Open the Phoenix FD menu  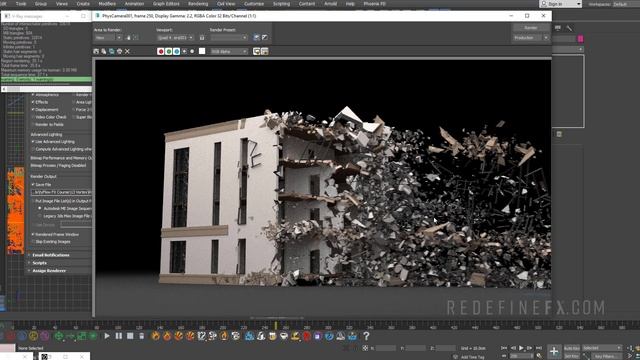point(374,4)
